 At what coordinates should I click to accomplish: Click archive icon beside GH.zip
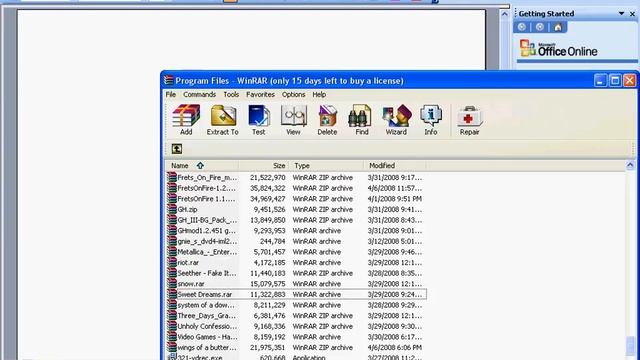(172, 209)
